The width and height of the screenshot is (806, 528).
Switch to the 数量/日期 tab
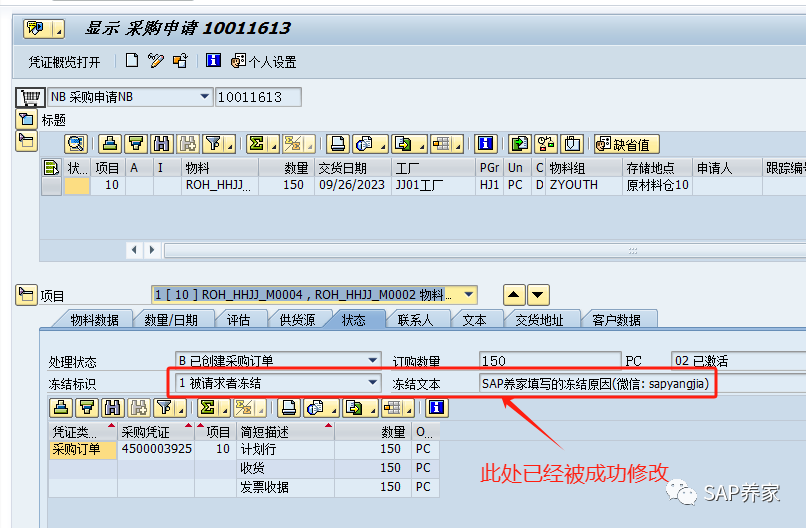171,320
